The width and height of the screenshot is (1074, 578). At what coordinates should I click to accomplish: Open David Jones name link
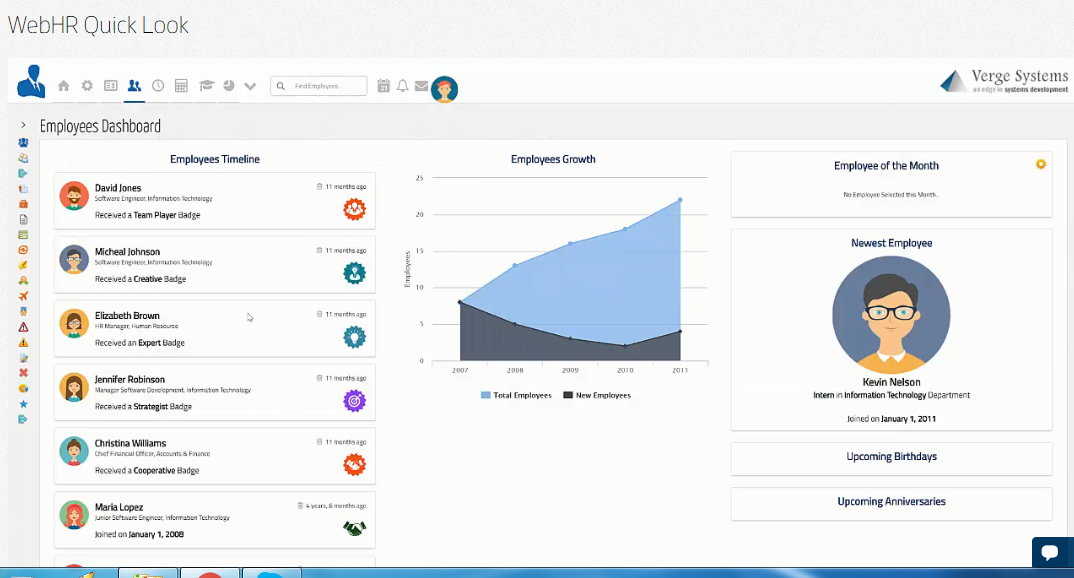pos(118,188)
